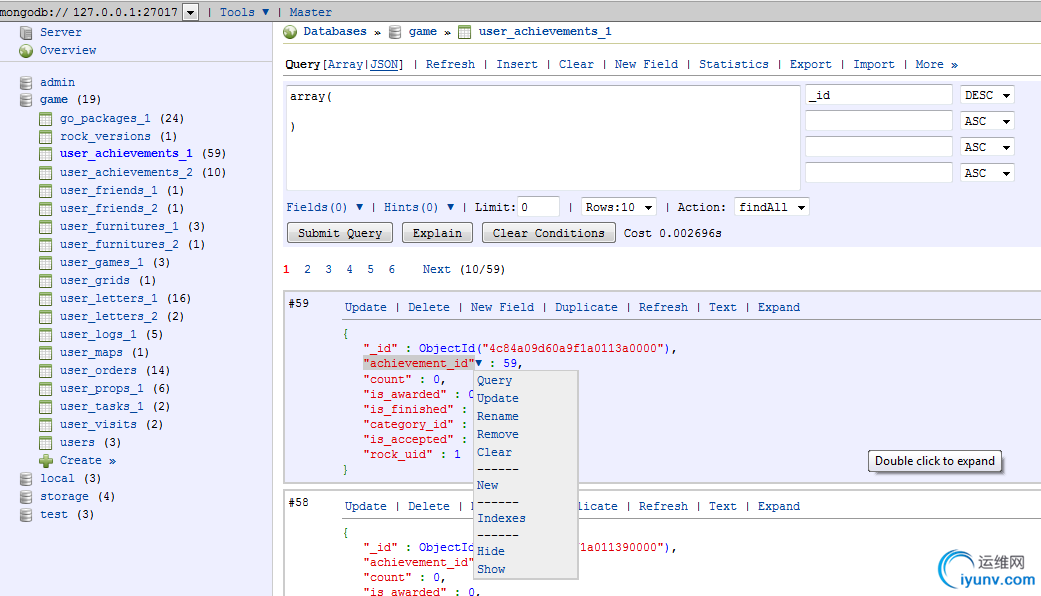
Task: Click the Master link in top bar
Action: click(x=310, y=12)
